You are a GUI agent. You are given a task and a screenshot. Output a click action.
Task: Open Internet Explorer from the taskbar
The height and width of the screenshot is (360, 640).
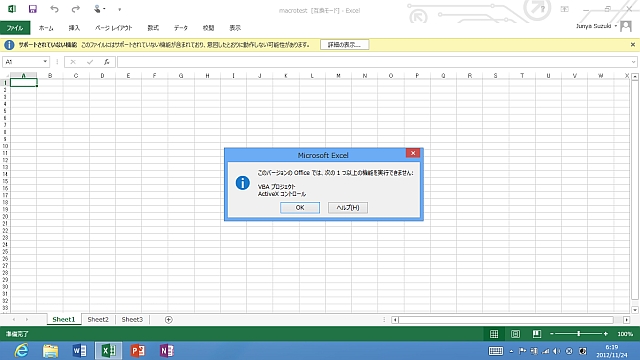pos(21,351)
